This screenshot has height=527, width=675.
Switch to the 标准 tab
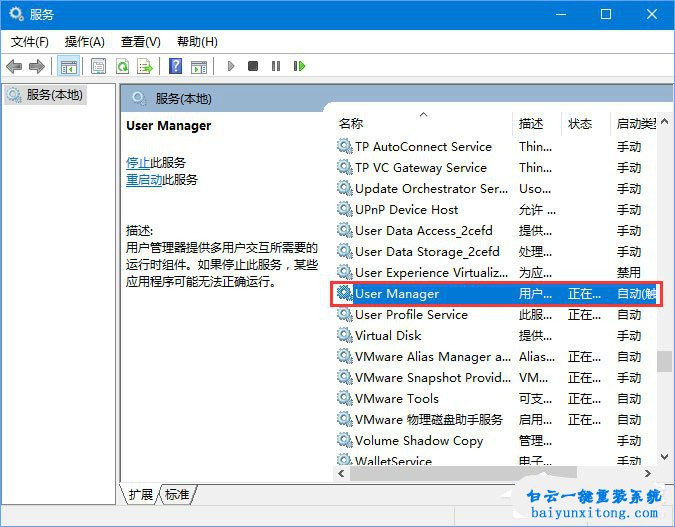[x=177, y=494]
